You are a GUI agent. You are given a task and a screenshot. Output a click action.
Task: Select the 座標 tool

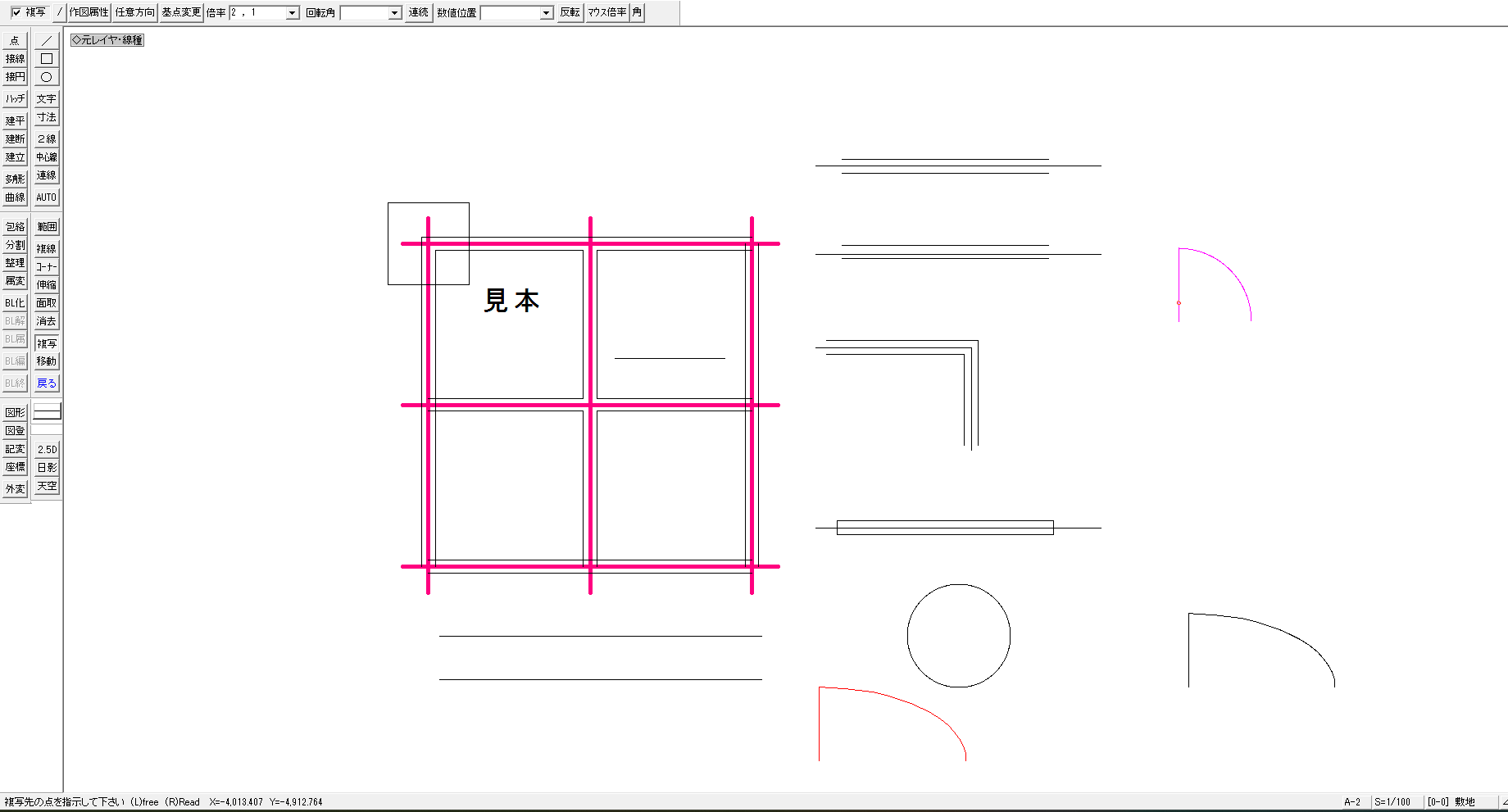(x=15, y=467)
